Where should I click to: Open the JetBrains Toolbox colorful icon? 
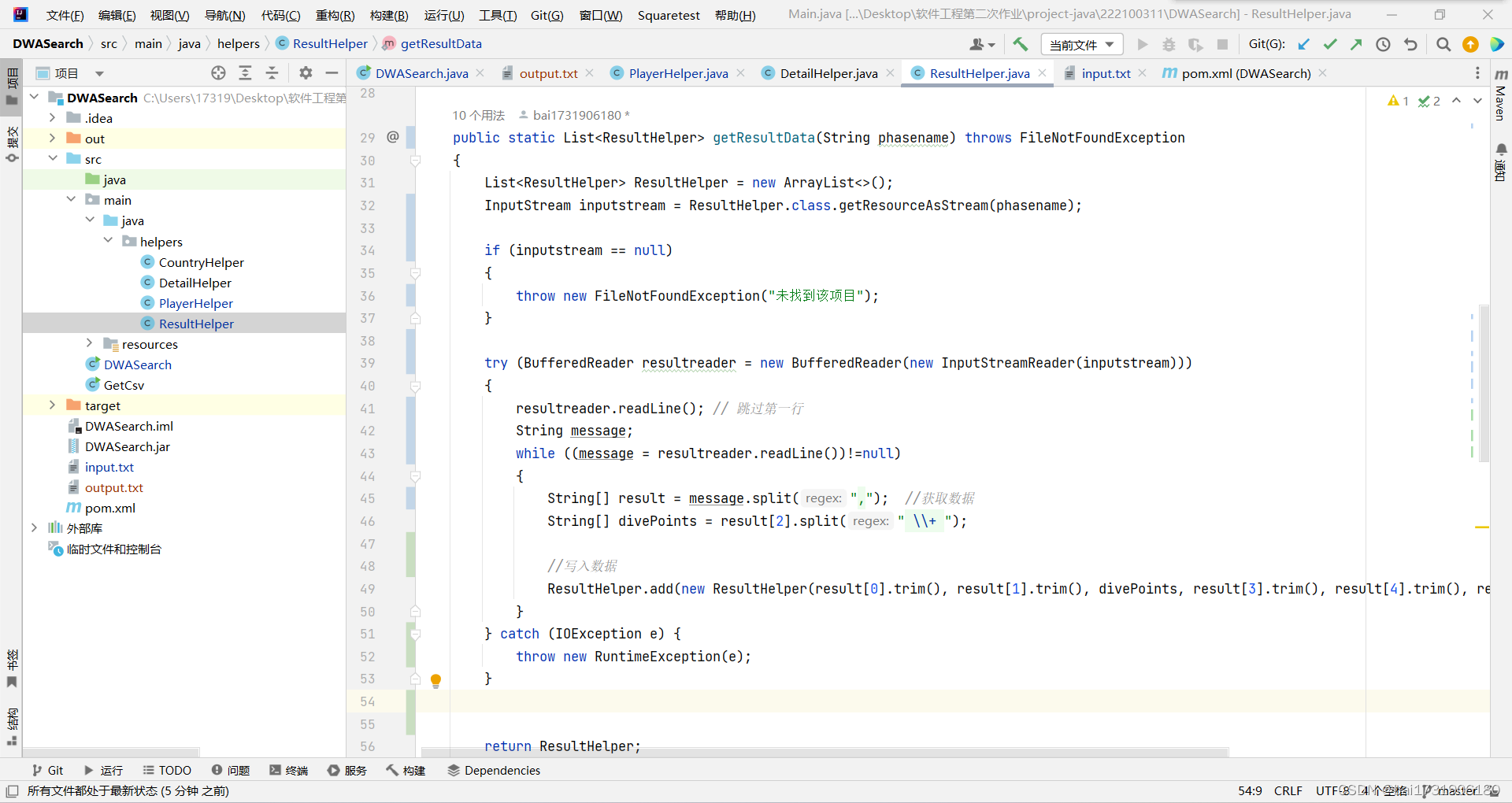click(x=1497, y=45)
